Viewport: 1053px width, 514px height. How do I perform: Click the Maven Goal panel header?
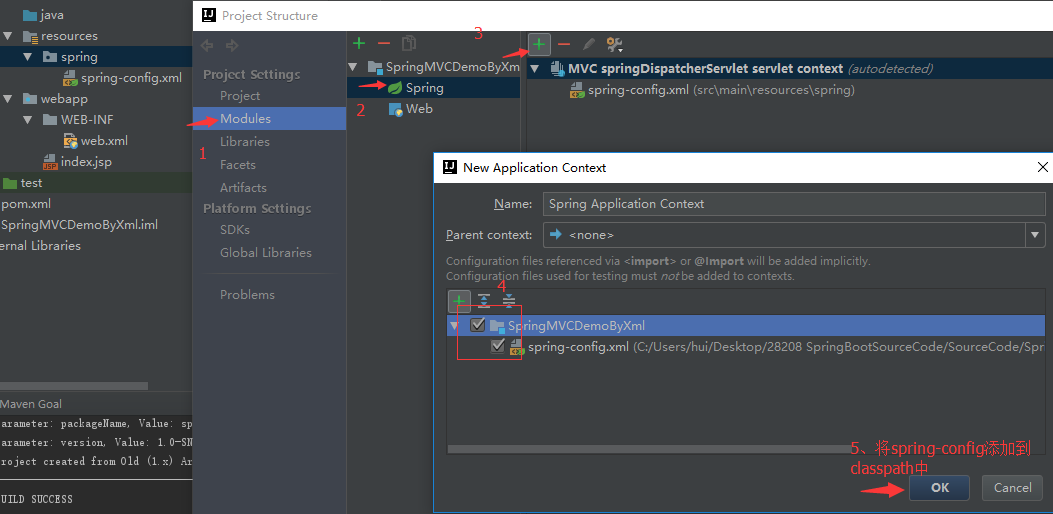31,404
